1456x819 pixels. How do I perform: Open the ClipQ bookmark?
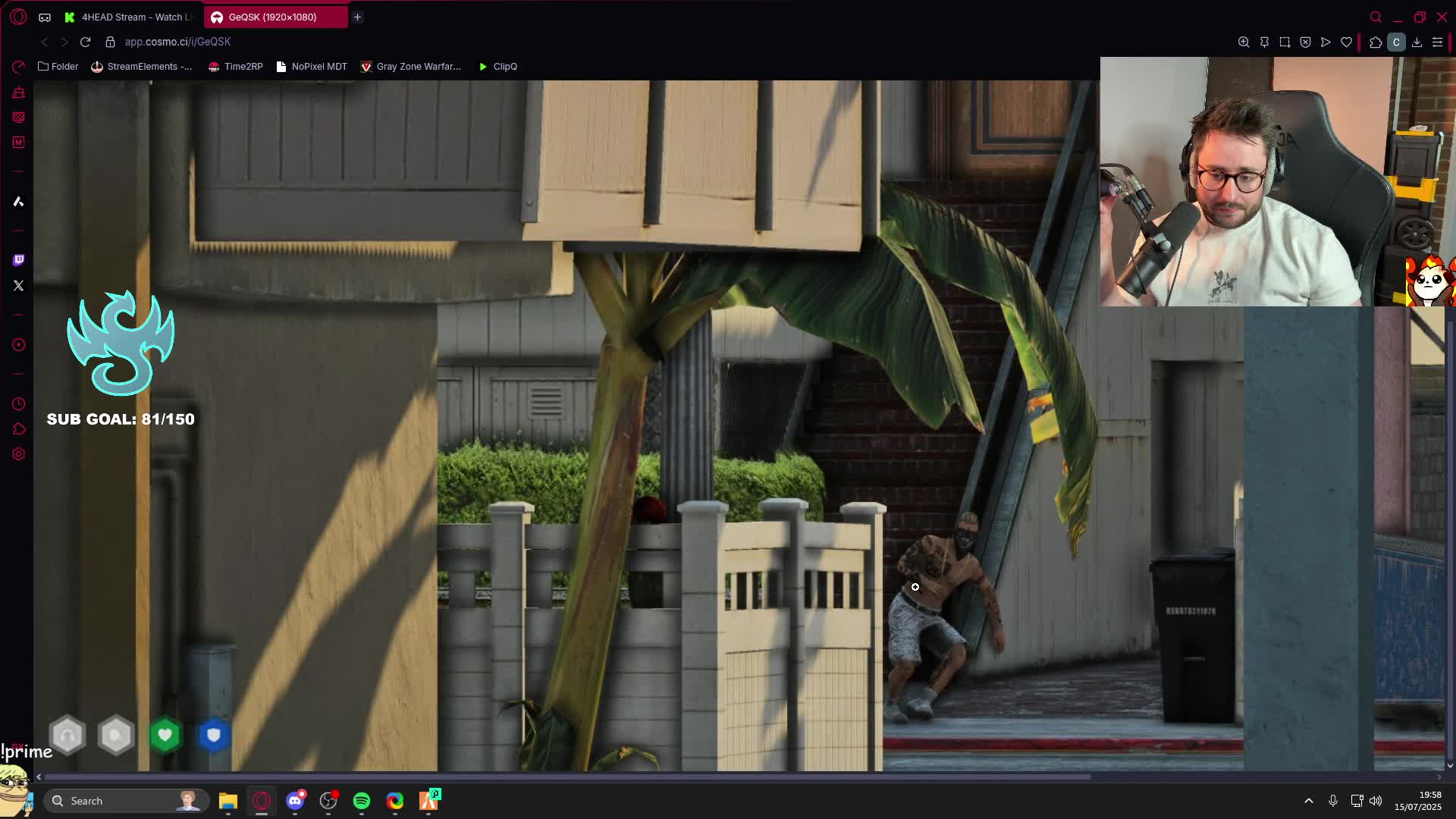[x=497, y=67]
